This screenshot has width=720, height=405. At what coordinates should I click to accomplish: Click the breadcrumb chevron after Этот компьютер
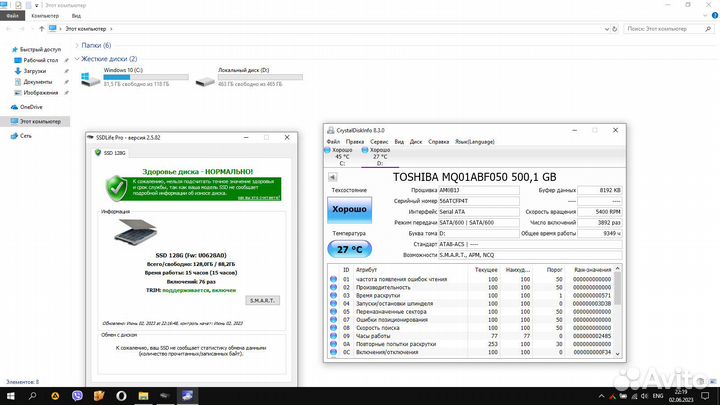(x=111, y=28)
